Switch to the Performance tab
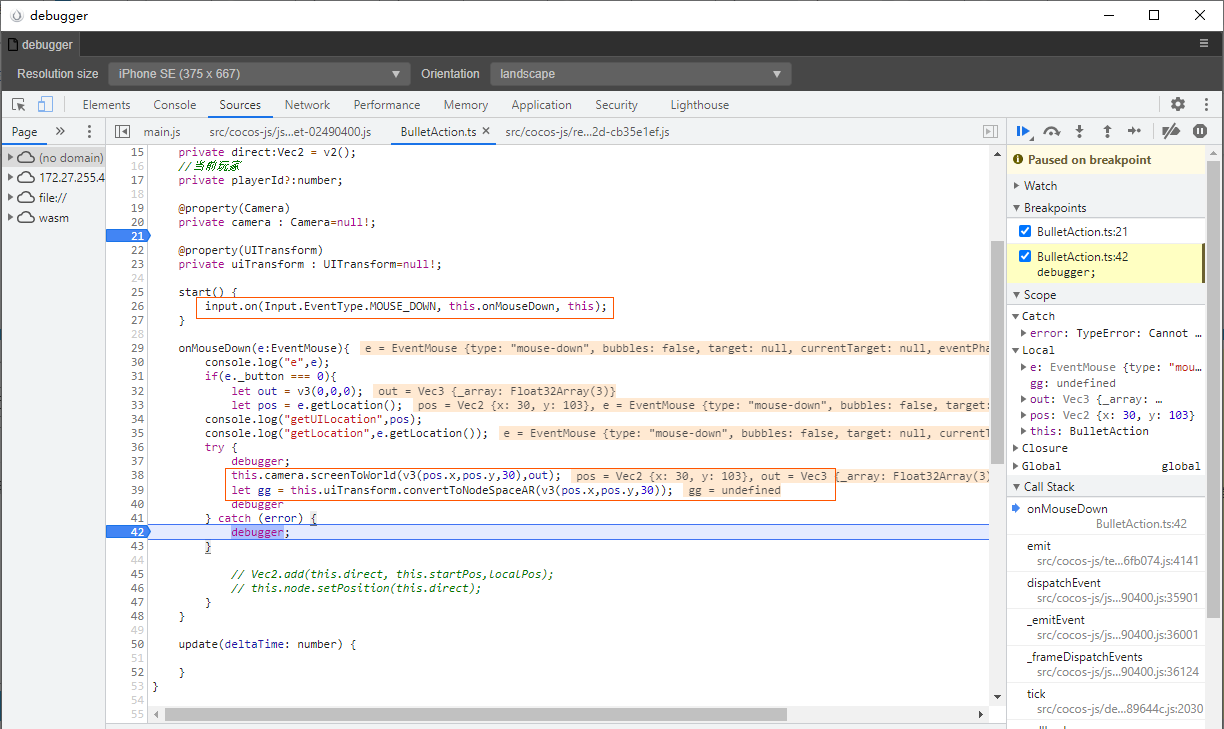Screen dimensions: 1224x729 coord(387,105)
